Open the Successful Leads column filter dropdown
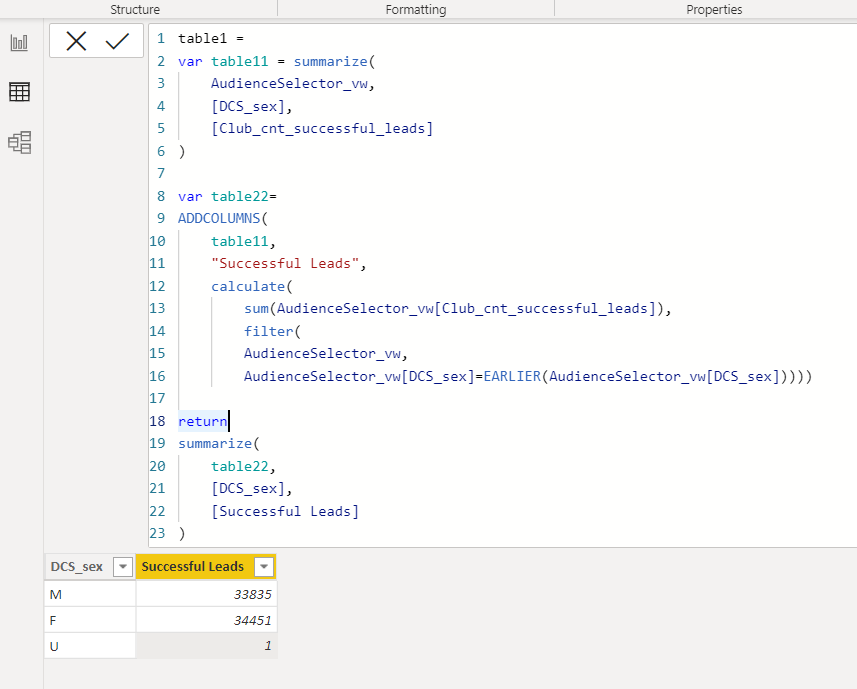Image resolution: width=857 pixels, height=689 pixels. pyautogui.click(x=264, y=567)
